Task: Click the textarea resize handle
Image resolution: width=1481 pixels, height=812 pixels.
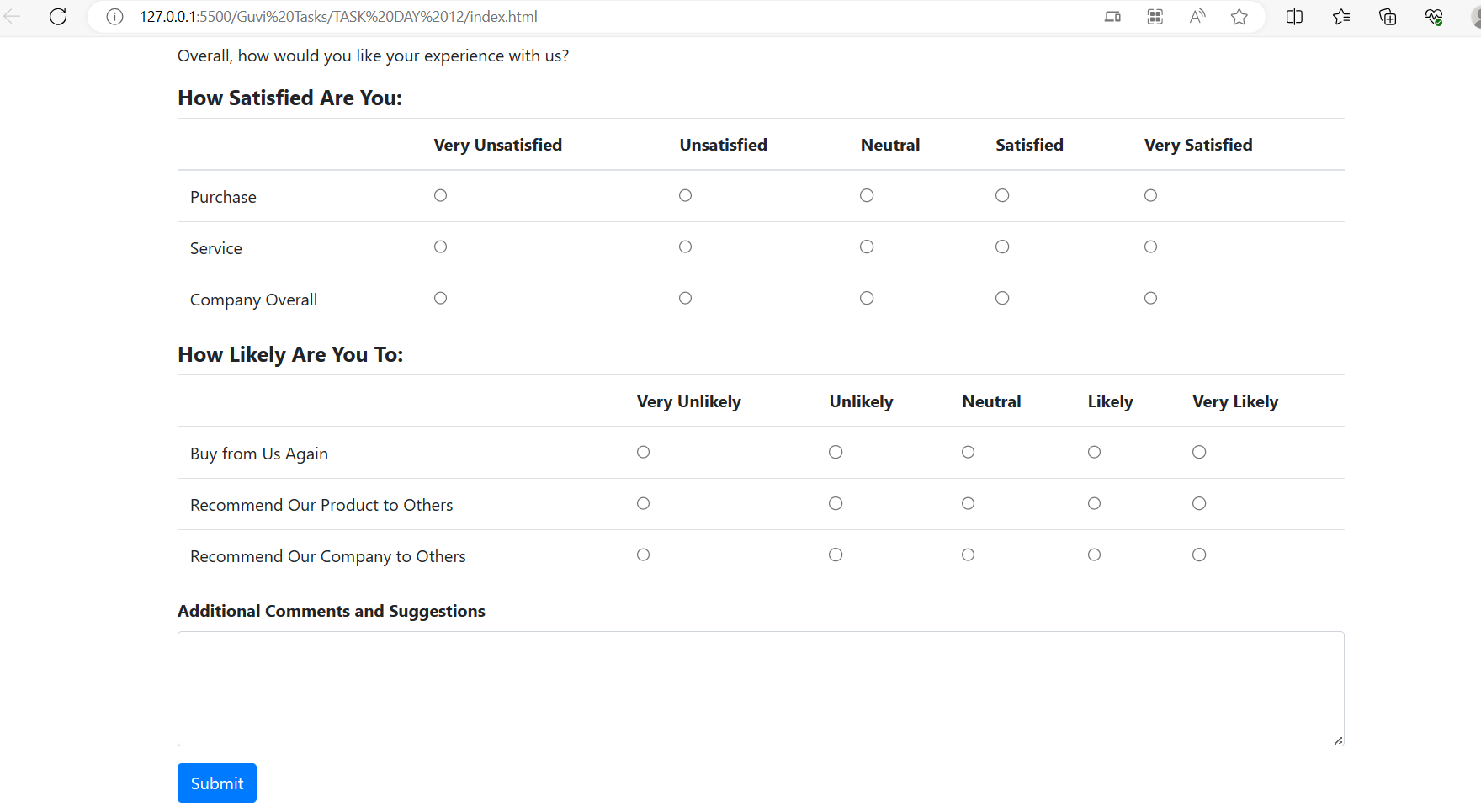Action: click(x=1339, y=740)
